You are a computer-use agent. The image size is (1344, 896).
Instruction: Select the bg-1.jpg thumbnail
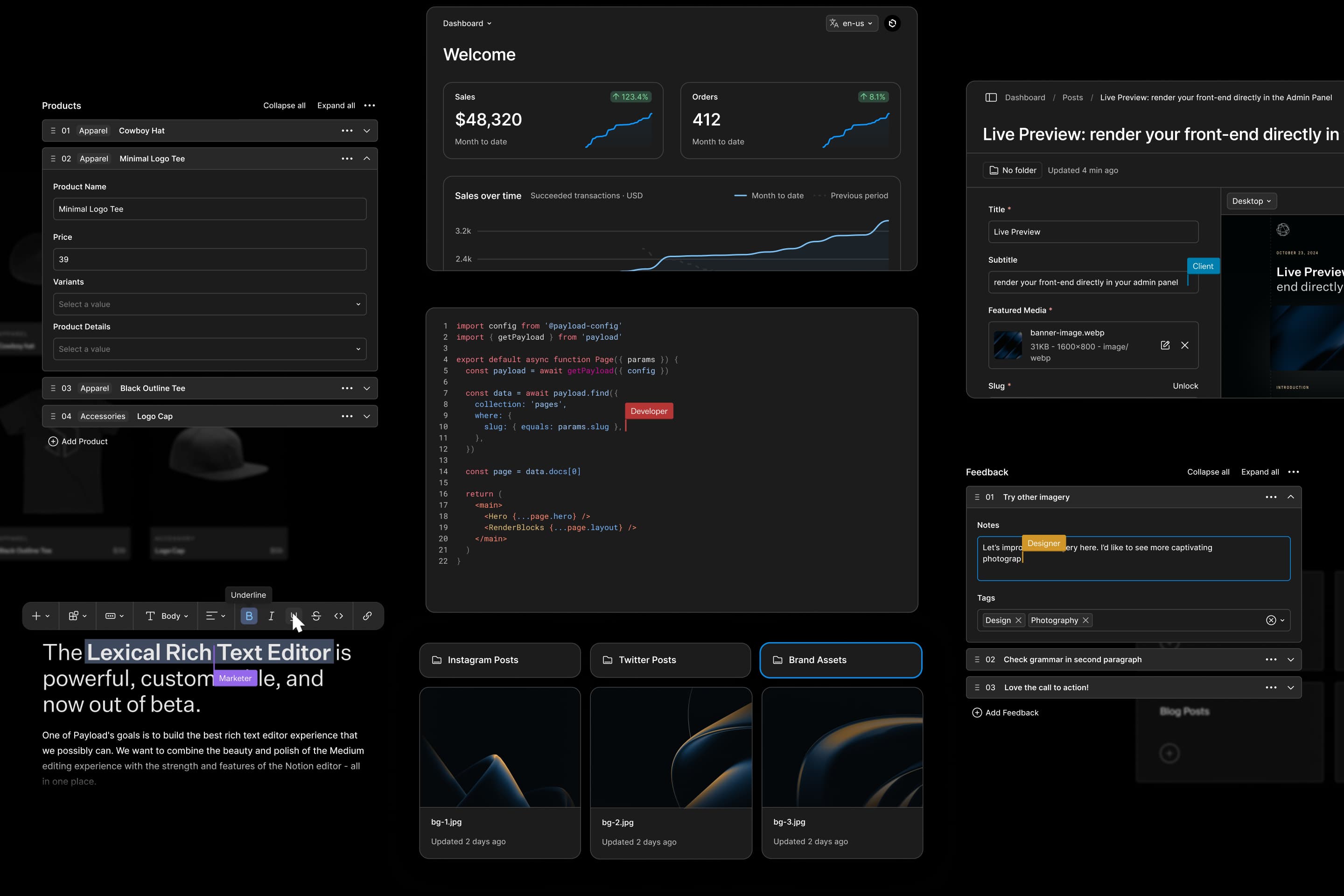tap(500, 748)
